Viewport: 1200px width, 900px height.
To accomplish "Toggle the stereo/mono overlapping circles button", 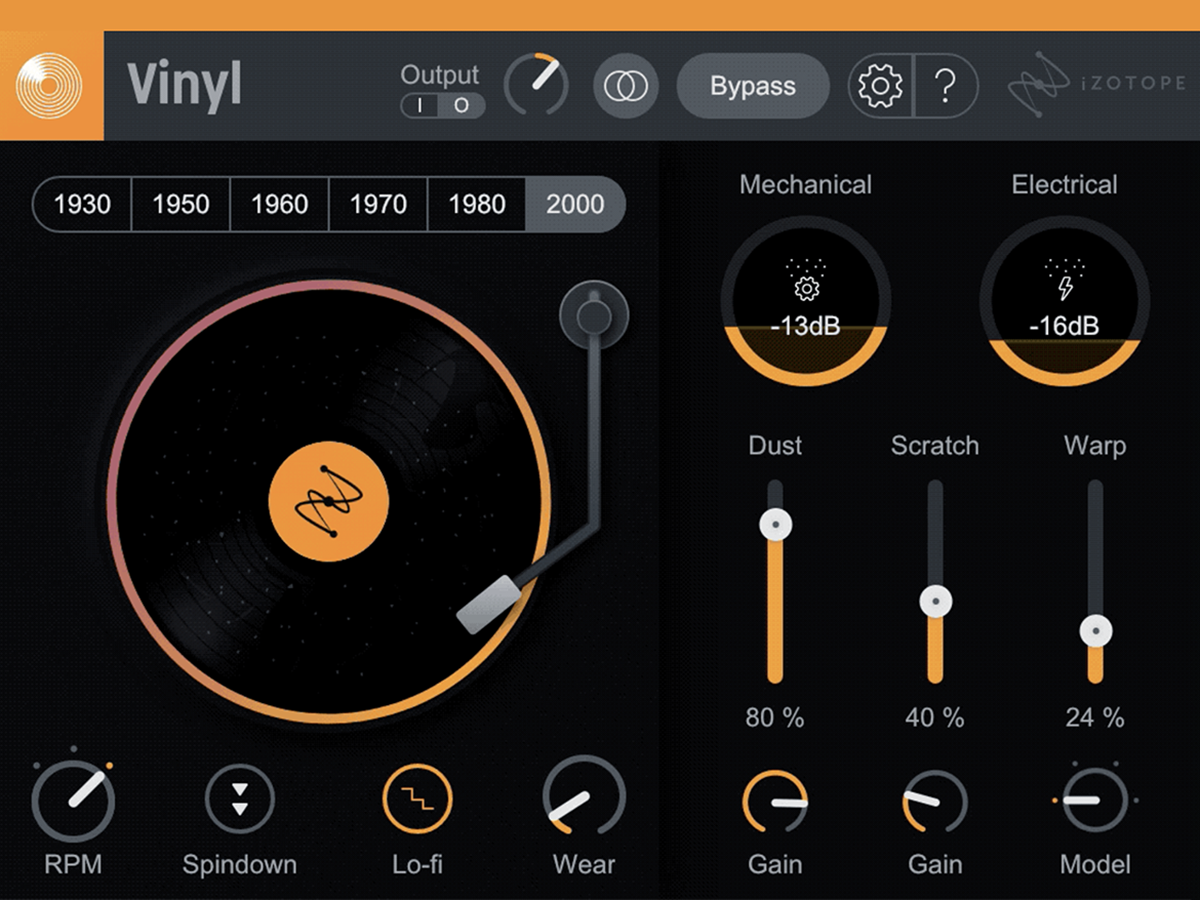I will click(x=626, y=86).
